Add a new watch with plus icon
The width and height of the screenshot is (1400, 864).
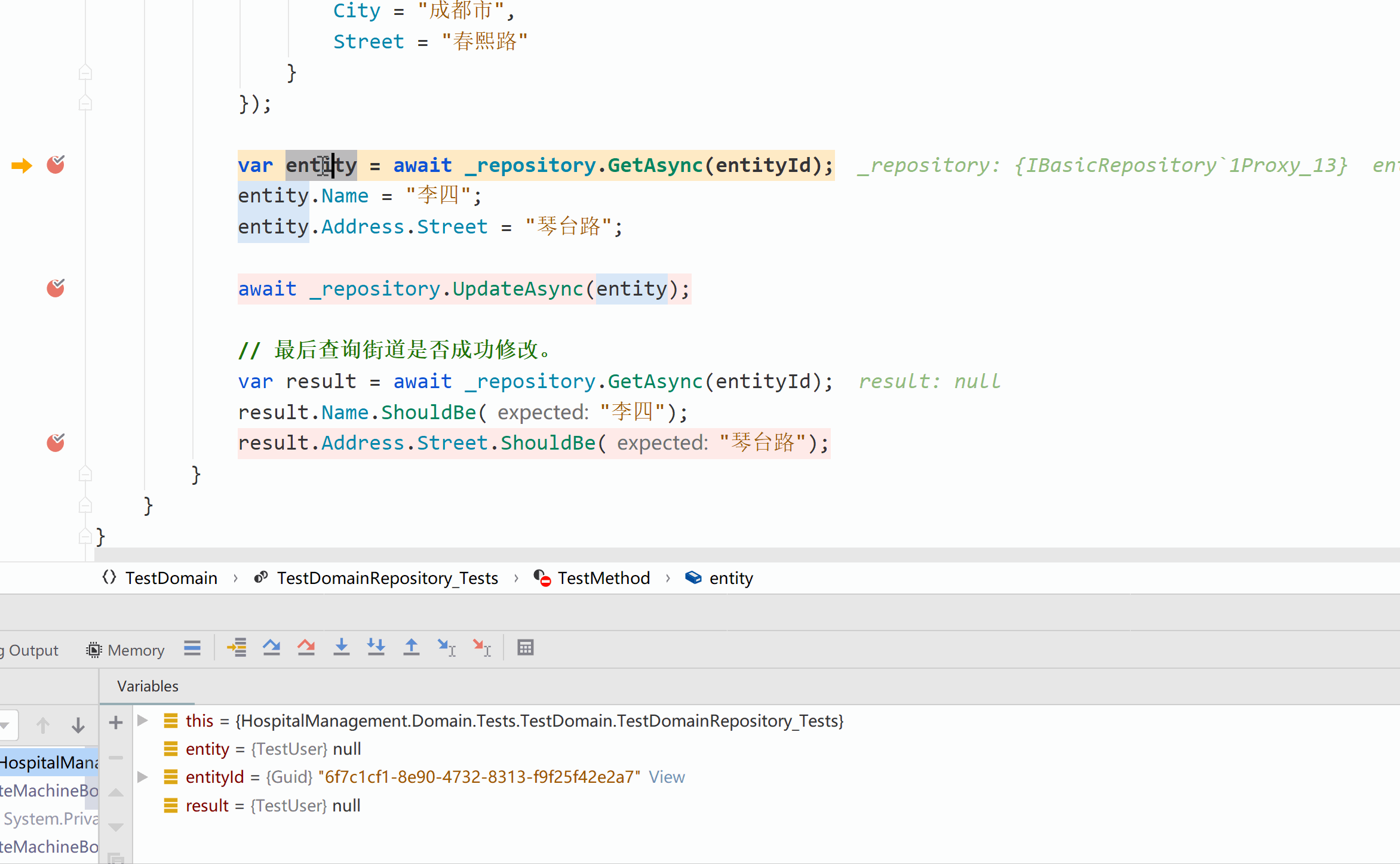(x=116, y=723)
